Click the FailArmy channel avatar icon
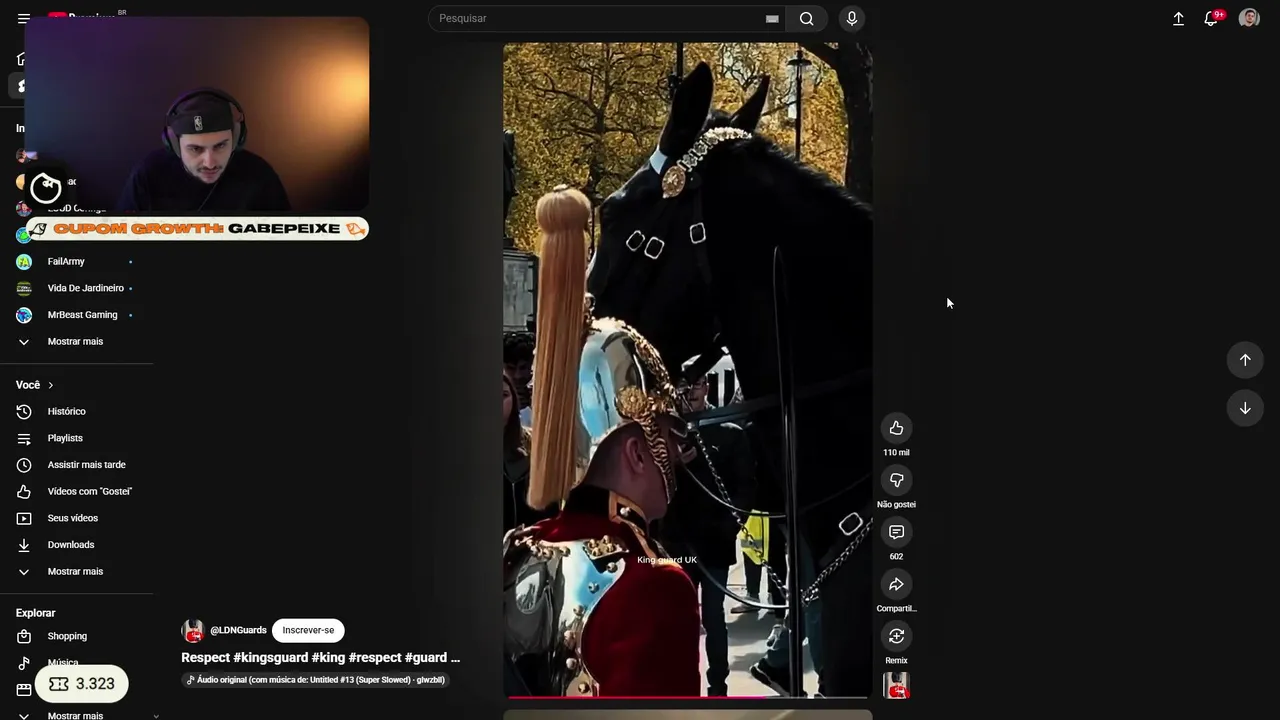Viewport: 1280px width, 720px height. 24,262
